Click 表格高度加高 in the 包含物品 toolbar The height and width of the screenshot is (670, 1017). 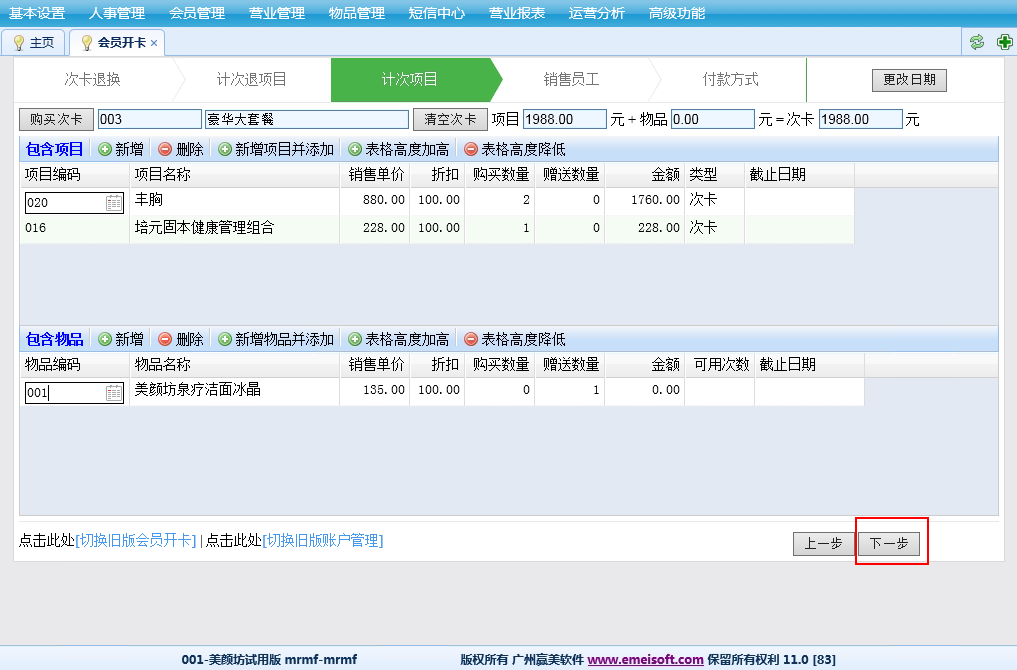tap(397, 339)
